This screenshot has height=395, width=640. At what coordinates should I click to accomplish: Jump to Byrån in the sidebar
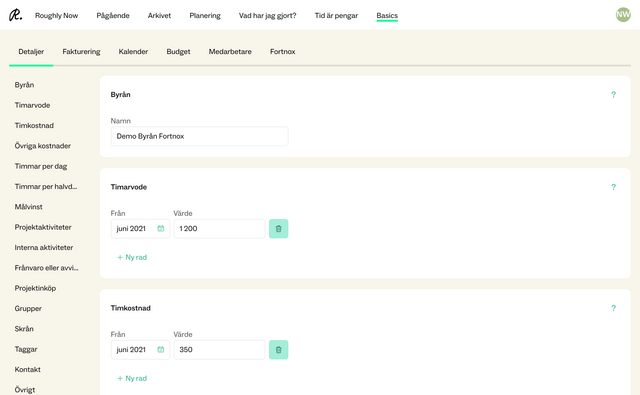point(24,85)
